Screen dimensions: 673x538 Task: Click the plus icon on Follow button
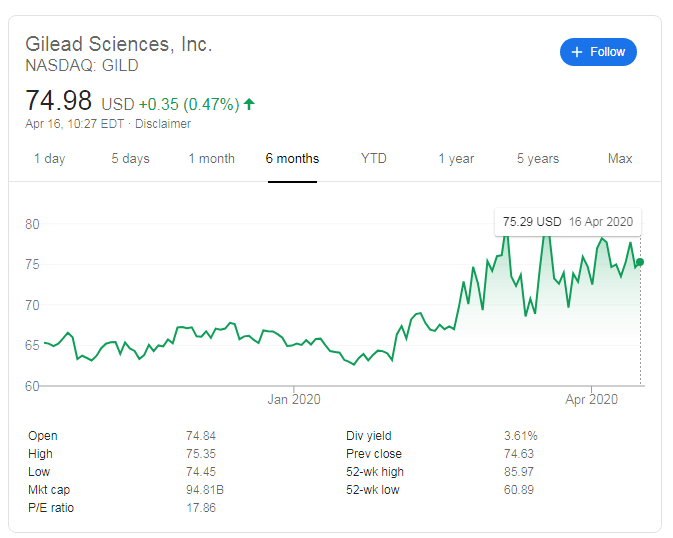[x=577, y=52]
